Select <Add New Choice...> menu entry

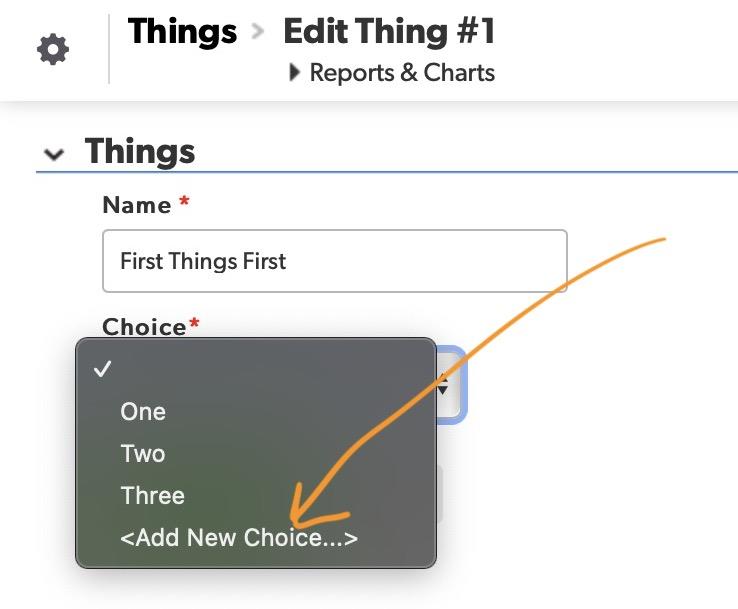click(239, 538)
